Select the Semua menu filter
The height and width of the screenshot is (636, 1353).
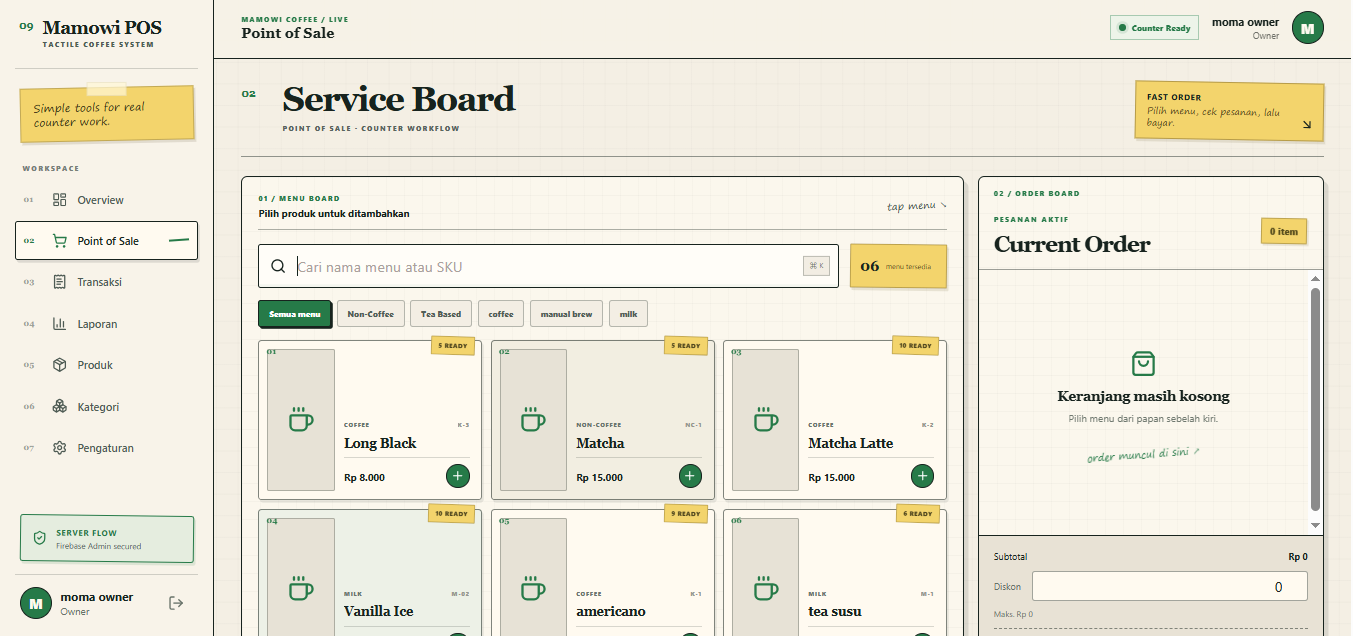click(x=294, y=314)
